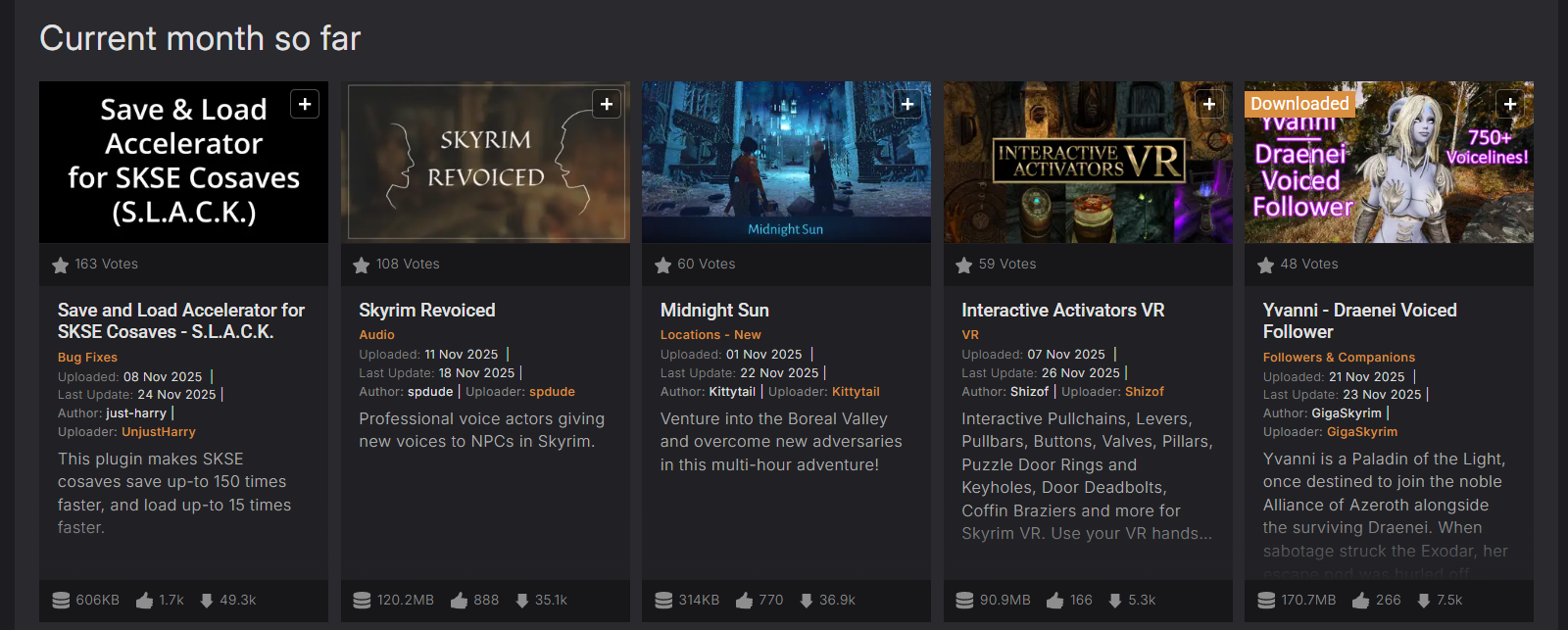The image size is (1568, 630).
Task: Click the plus icon on the Yvanni Draenei thumbnail
Action: pos(1510,104)
